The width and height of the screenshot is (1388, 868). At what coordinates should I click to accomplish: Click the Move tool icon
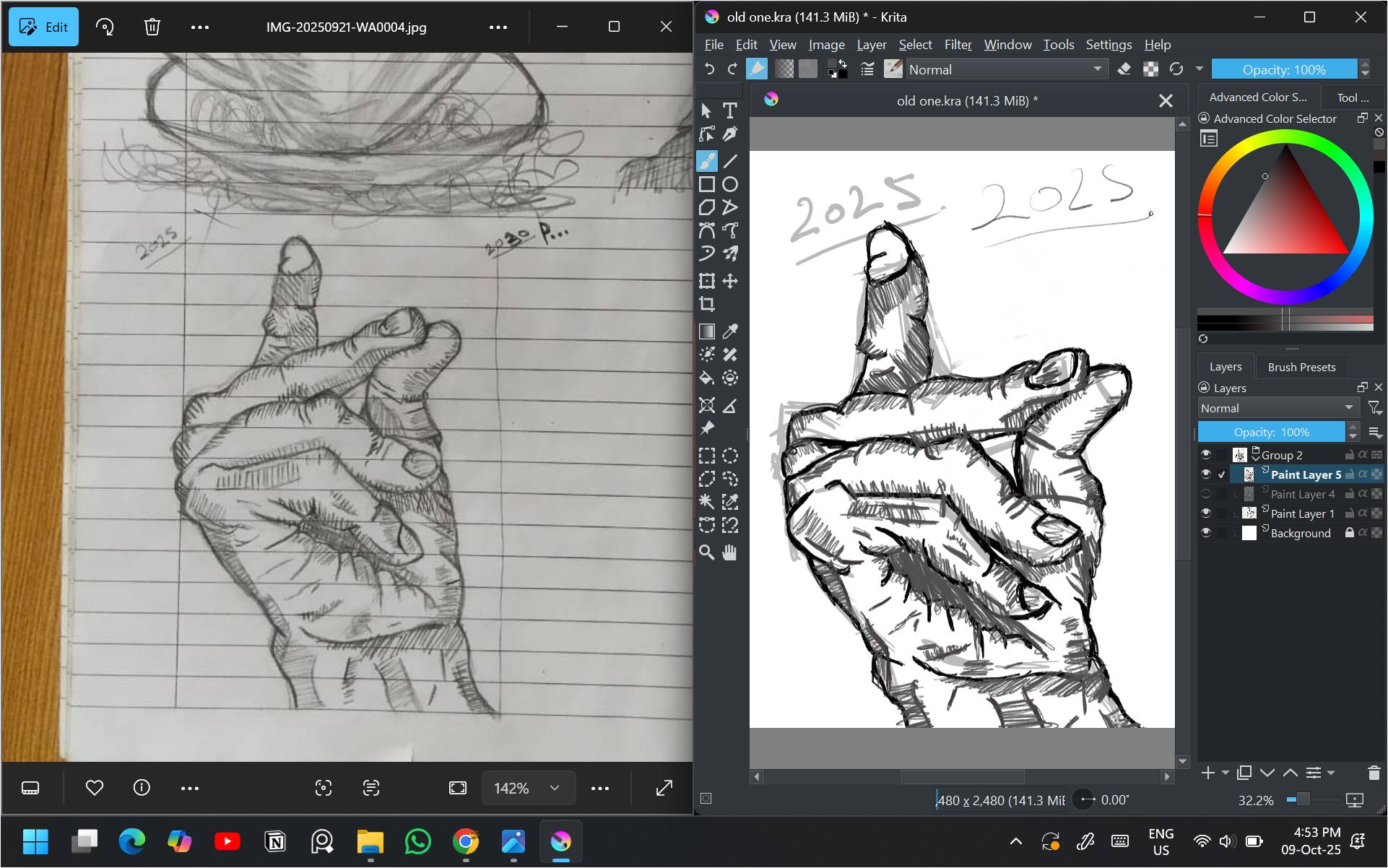[x=730, y=281]
